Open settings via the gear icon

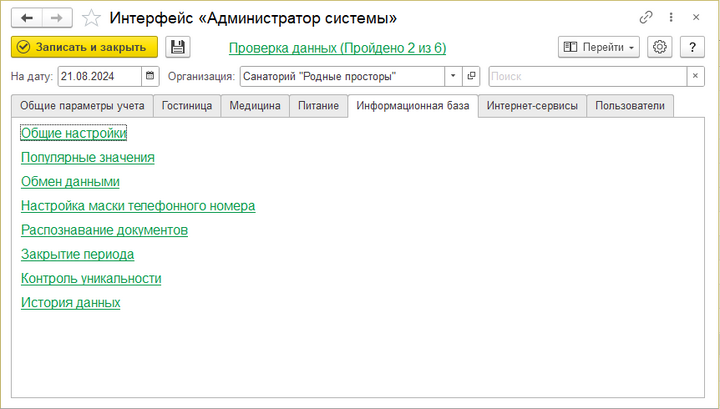point(659,47)
